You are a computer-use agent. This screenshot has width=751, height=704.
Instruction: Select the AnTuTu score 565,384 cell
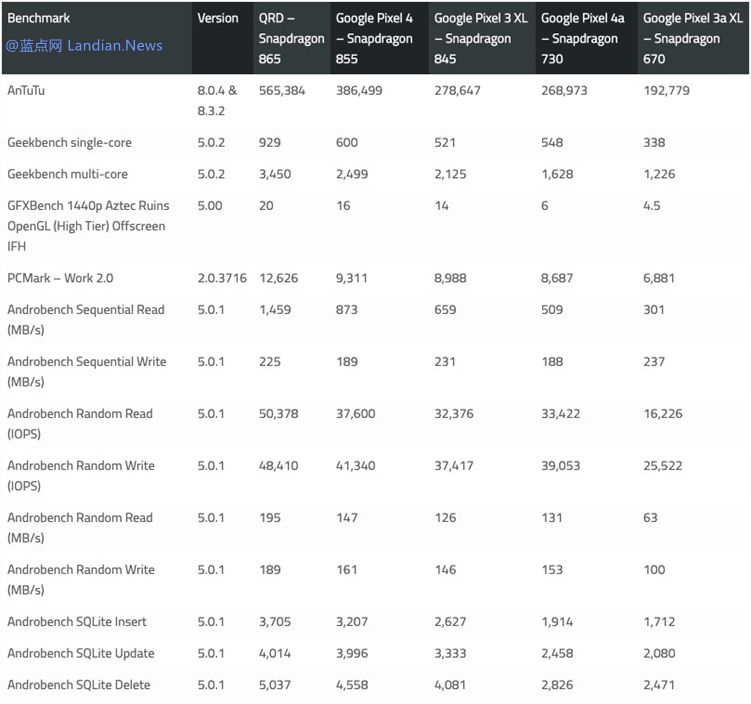coord(282,90)
